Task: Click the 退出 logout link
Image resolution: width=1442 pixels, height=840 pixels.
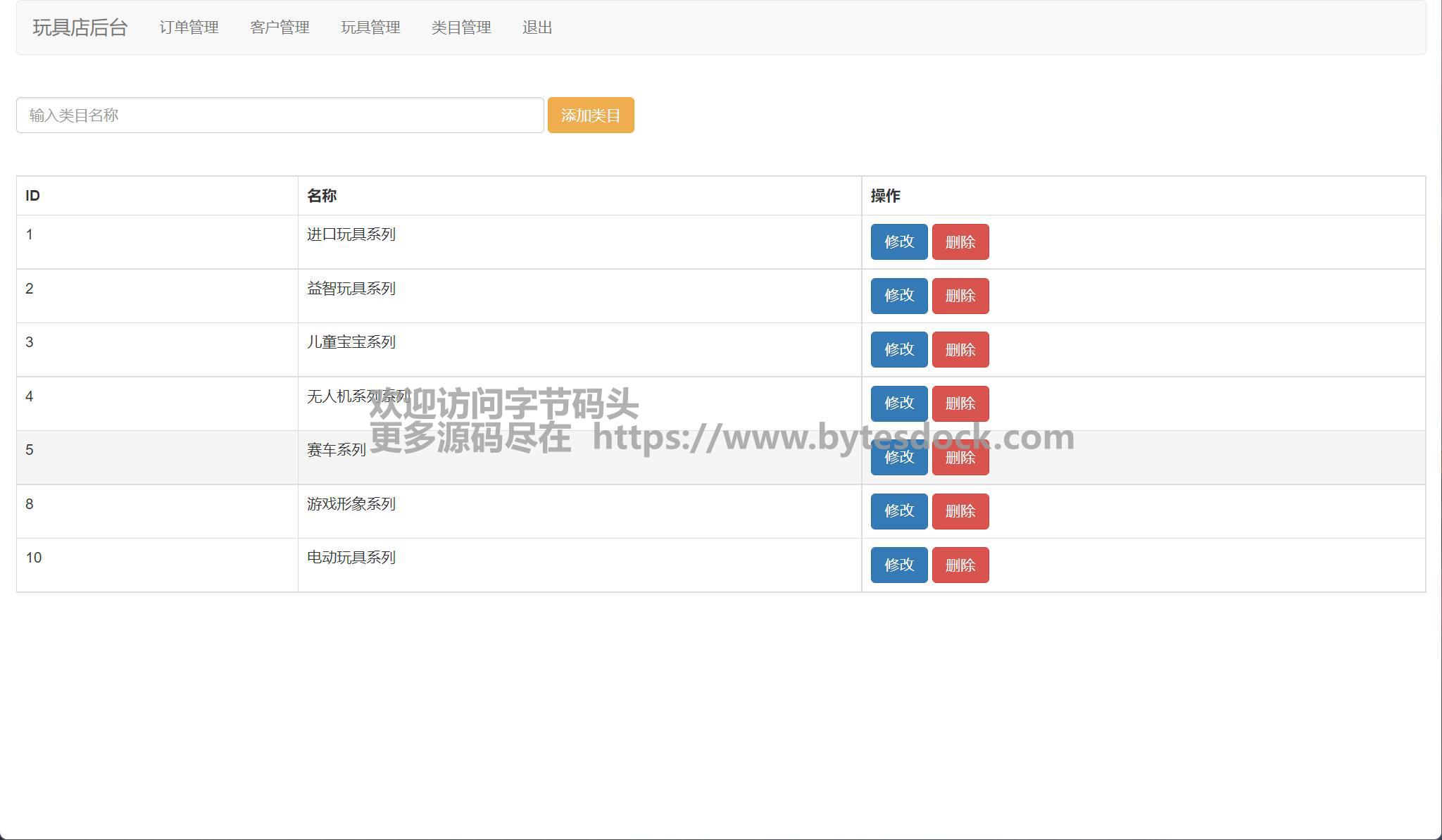Action: point(537,27)
